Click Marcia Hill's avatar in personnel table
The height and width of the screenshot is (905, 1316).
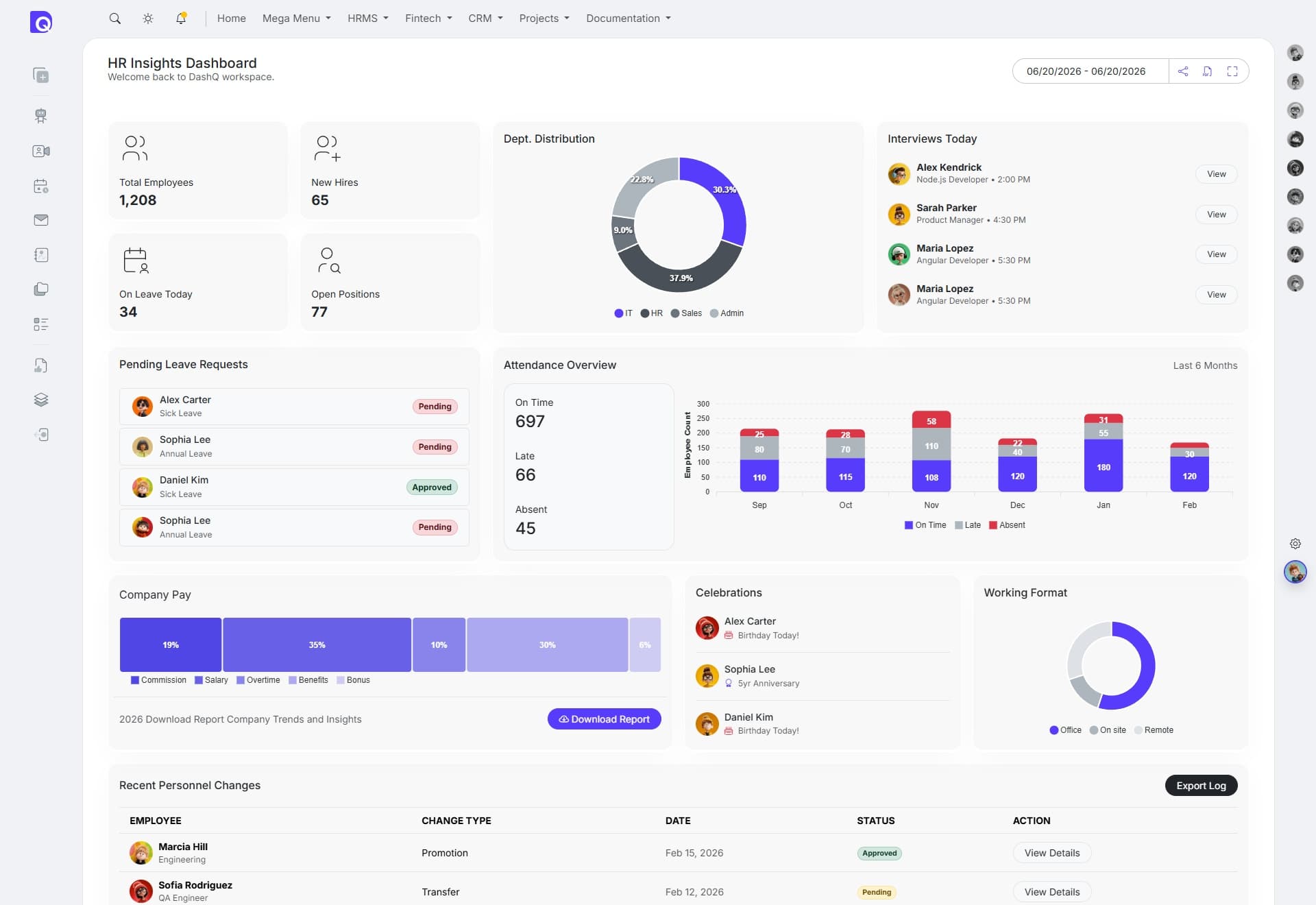141,853
